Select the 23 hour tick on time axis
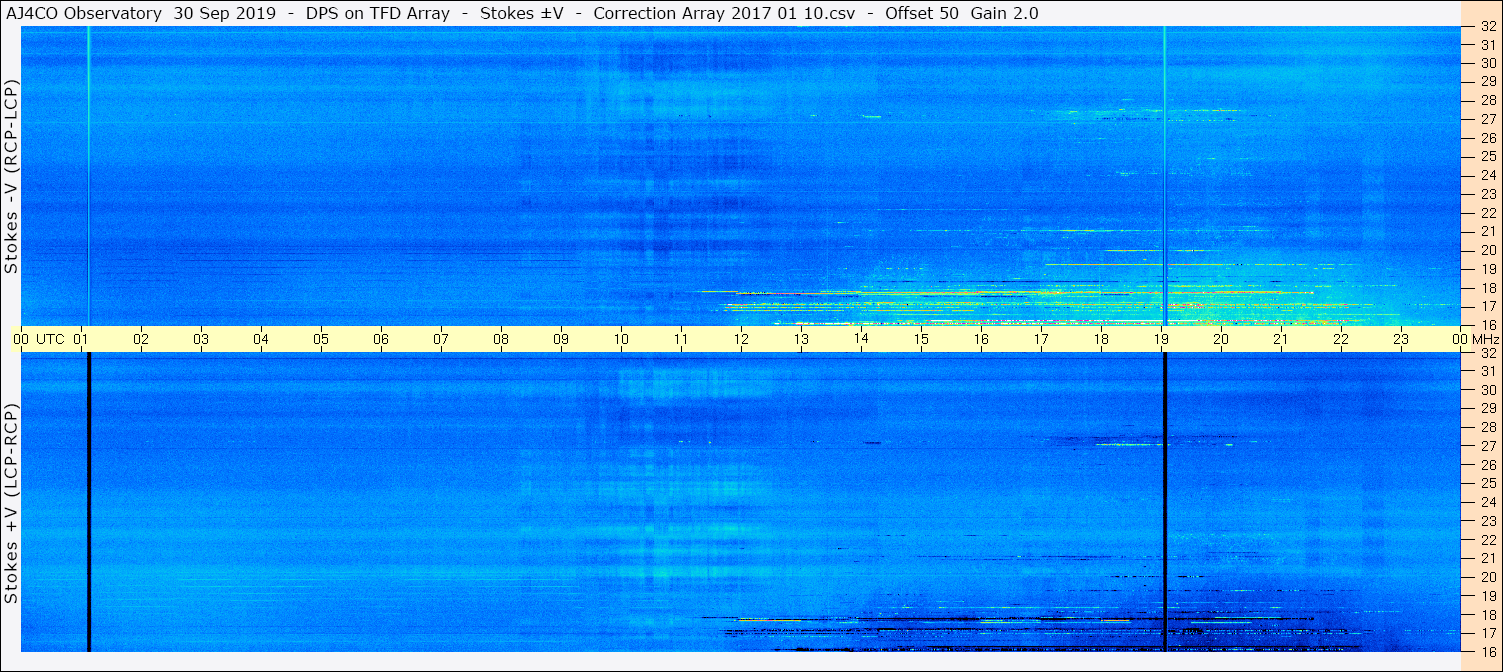 click(1402, 340)
